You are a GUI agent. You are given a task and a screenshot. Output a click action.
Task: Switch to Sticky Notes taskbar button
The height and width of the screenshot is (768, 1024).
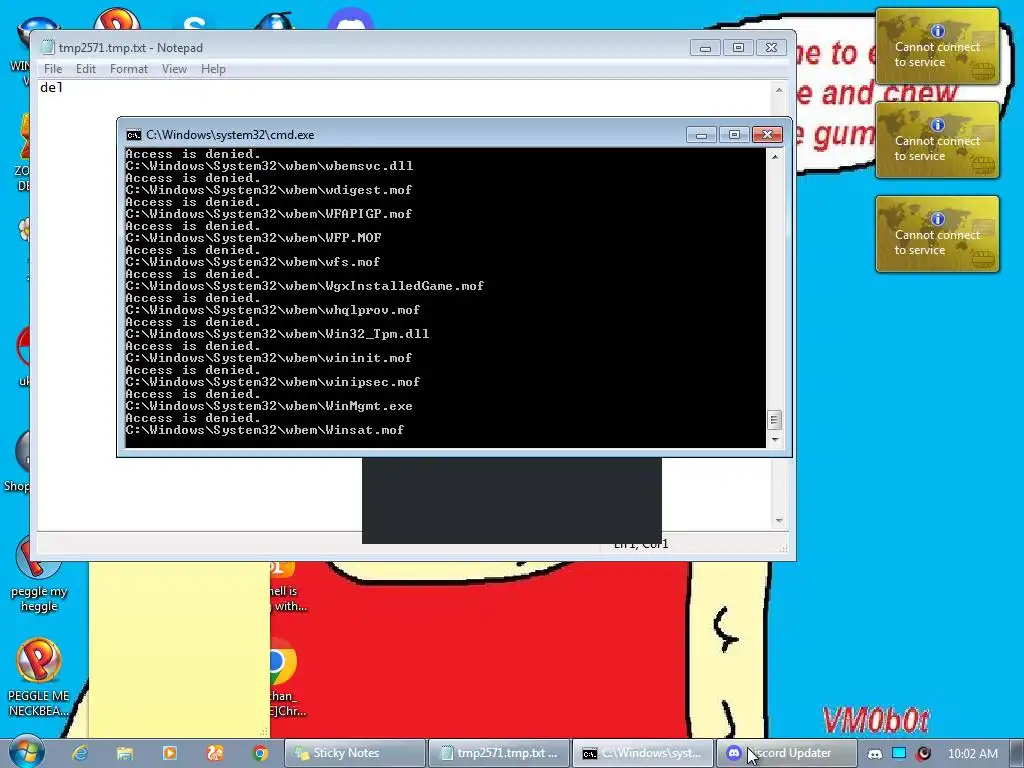click(355, 753)
